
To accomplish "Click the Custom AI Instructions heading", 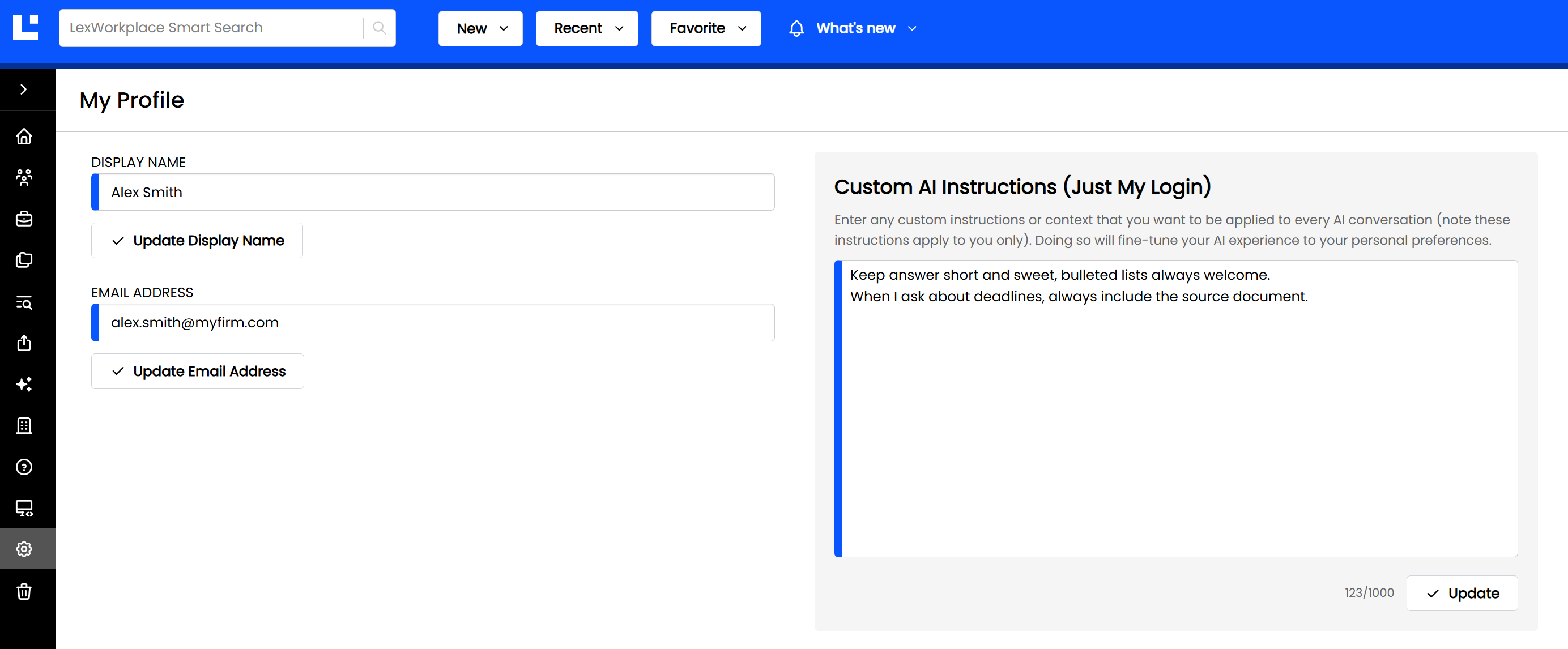I will pos(1022,186).
